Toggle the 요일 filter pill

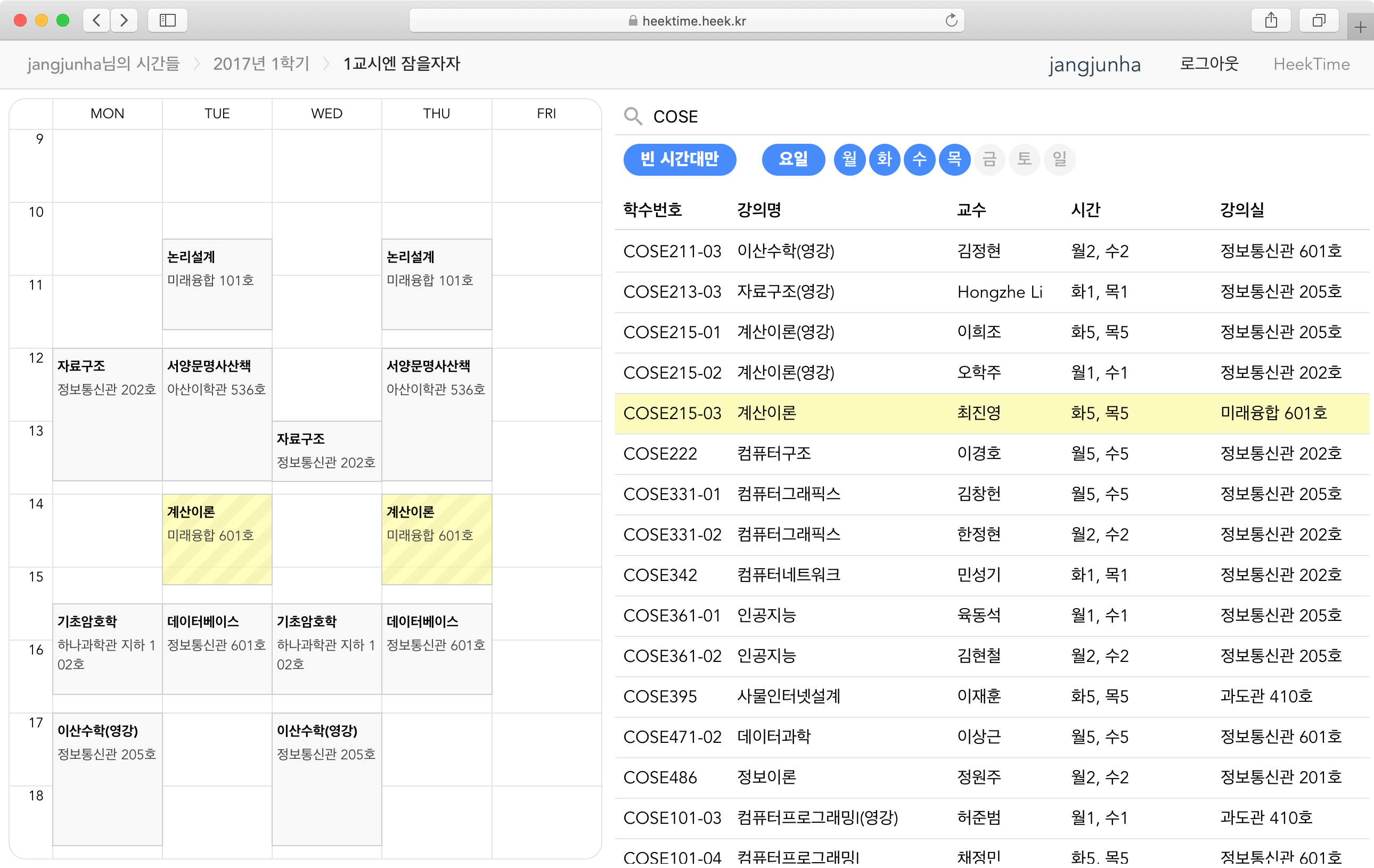point(793,159)
